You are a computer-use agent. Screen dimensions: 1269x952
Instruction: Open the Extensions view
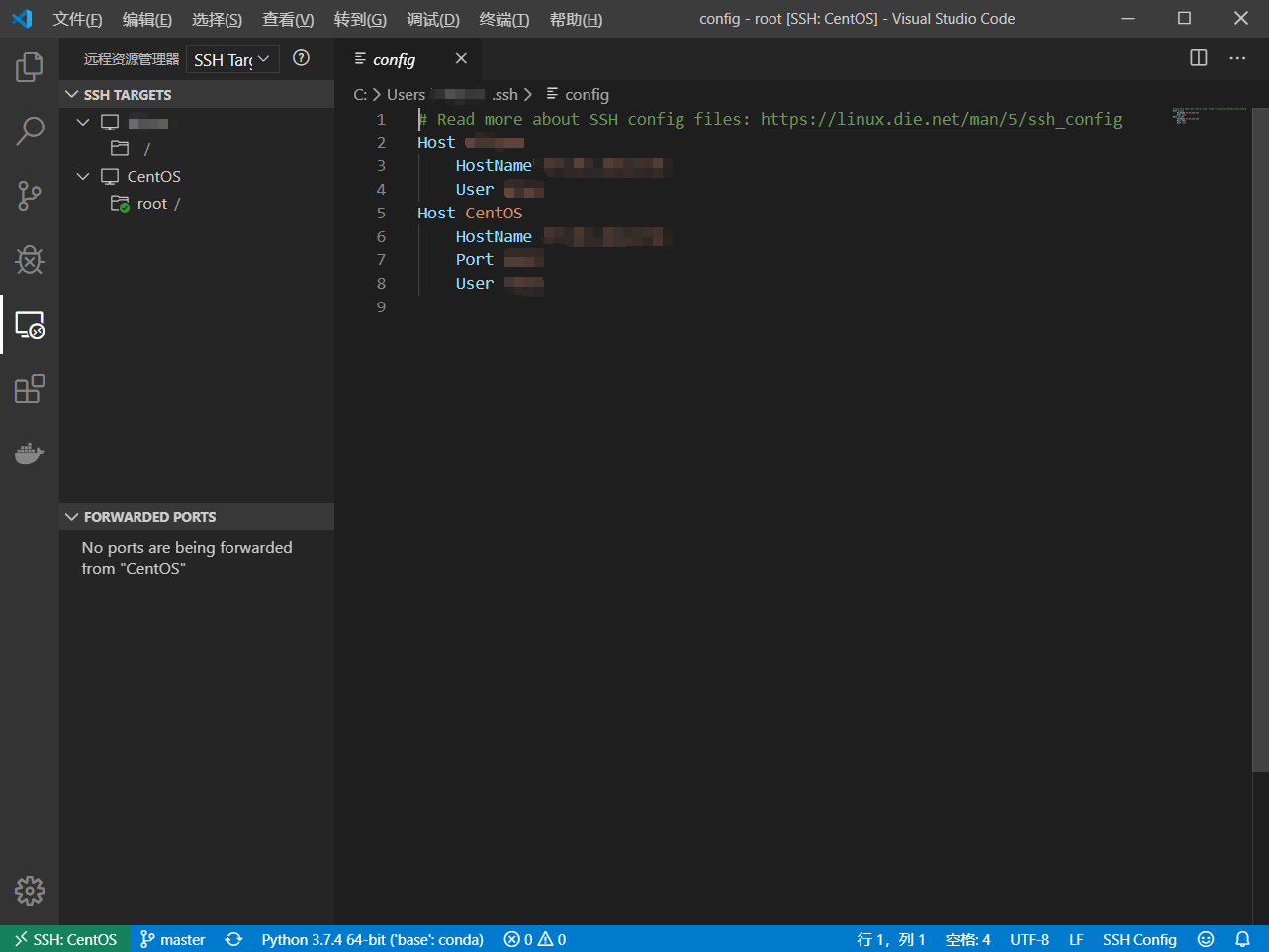click(x=29, y=389)
